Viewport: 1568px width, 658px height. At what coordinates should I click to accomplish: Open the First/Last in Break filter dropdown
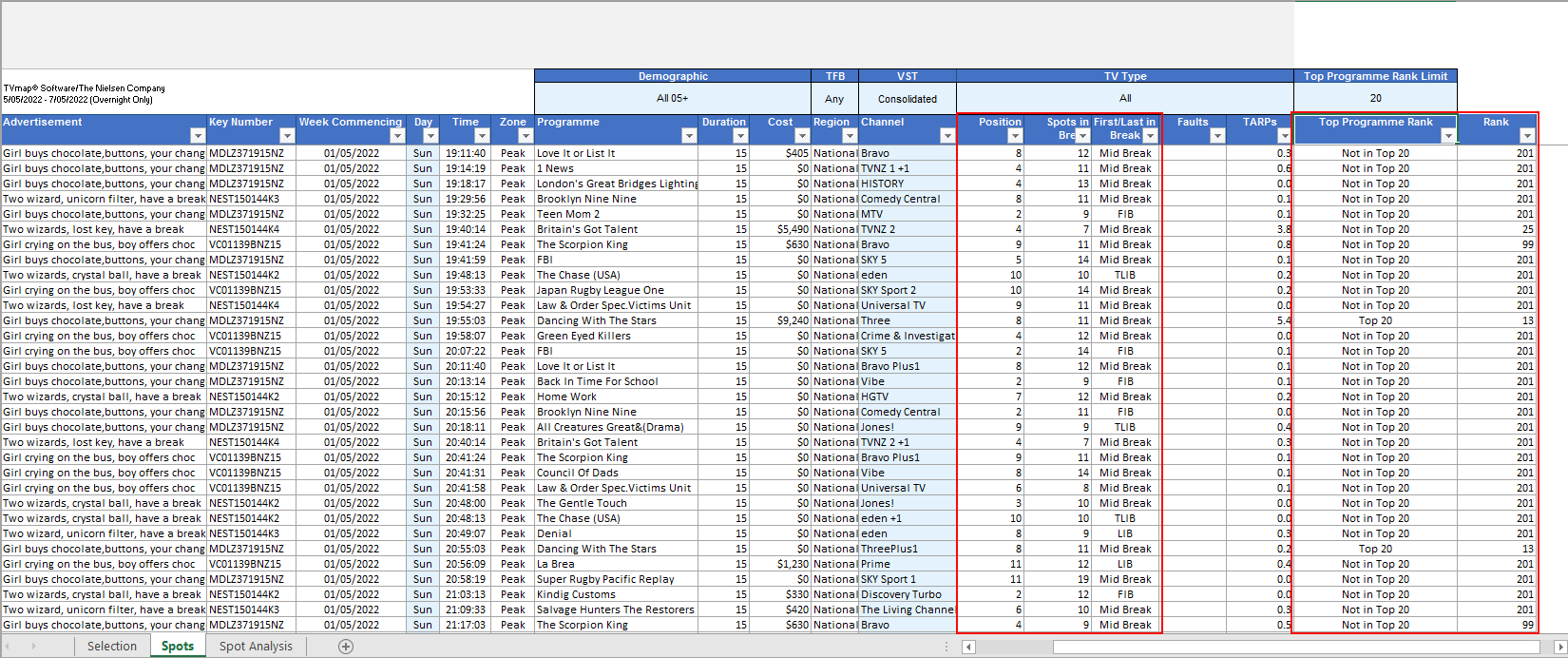pyautogui.click(x=1150, y=136)
